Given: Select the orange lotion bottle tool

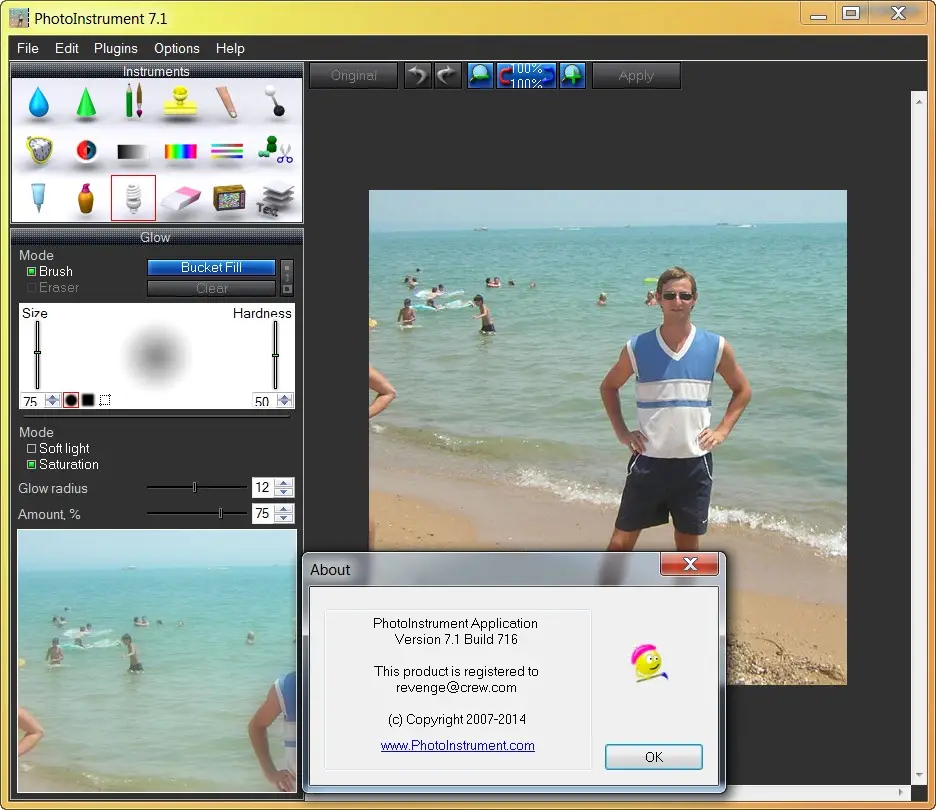Looking at the screenshot, I should click(x=86, y=198).
